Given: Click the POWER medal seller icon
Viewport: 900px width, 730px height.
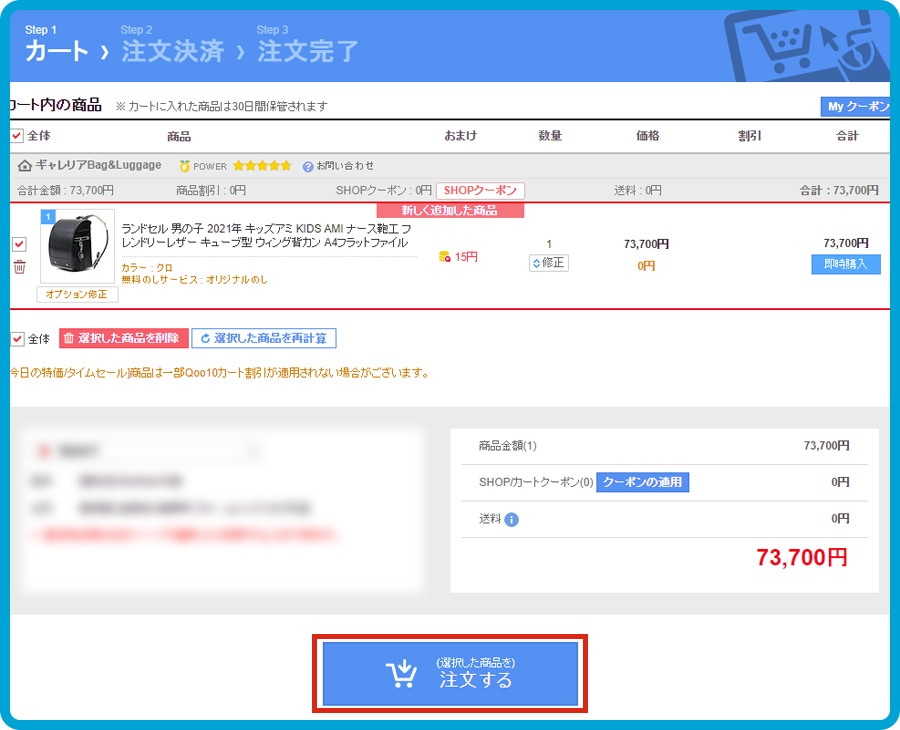Looking at the screenshot, I should (184, 166).
